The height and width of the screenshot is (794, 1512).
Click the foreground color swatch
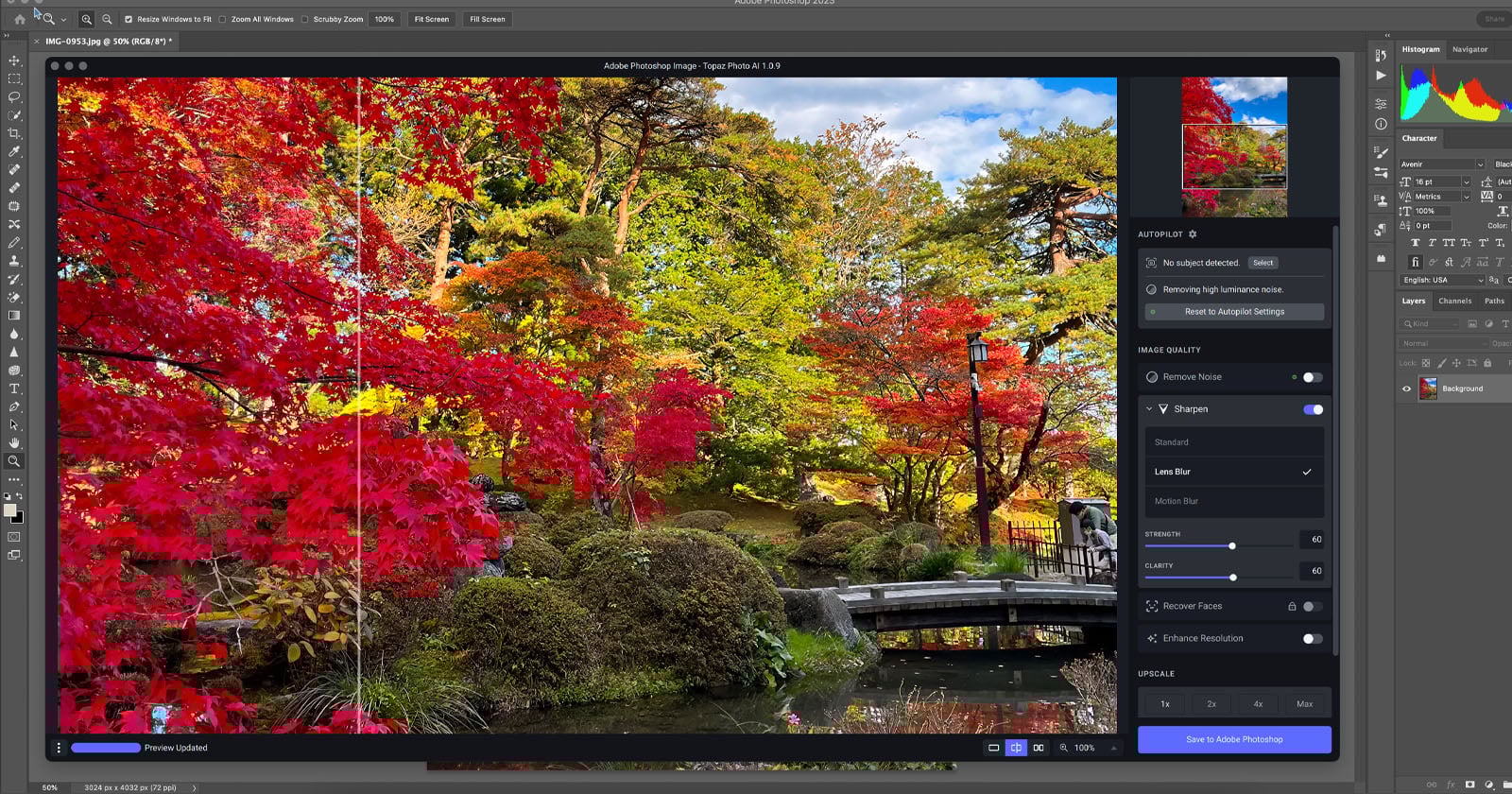(10, 510)
